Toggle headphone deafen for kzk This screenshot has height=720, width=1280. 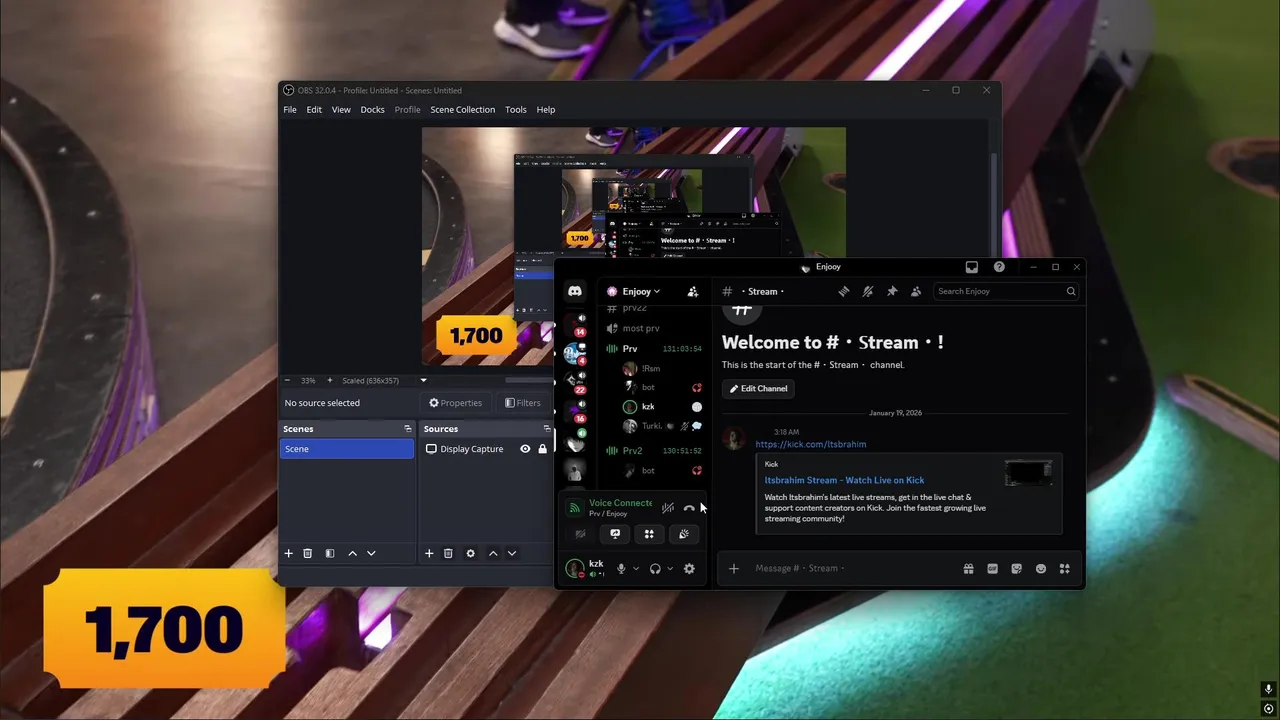click(655, 568)
